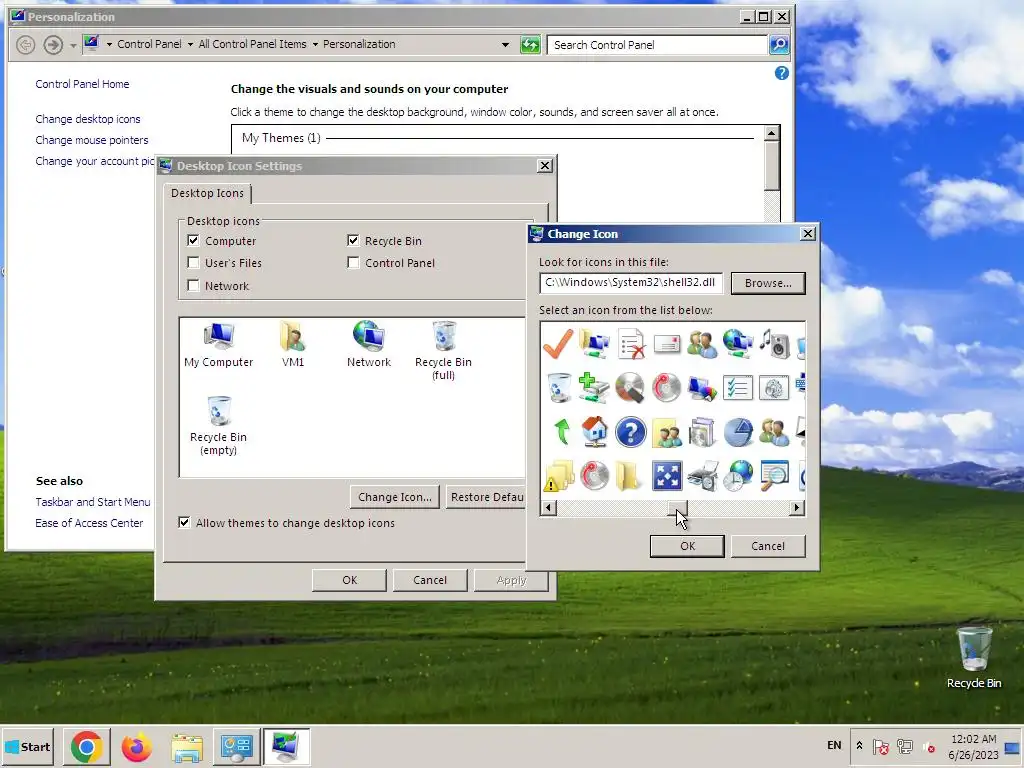Image resolution: width=1024 pixels, height=768 pixels.
Task: Switch to the Desktop Icons tab
Action: point(207,193)
